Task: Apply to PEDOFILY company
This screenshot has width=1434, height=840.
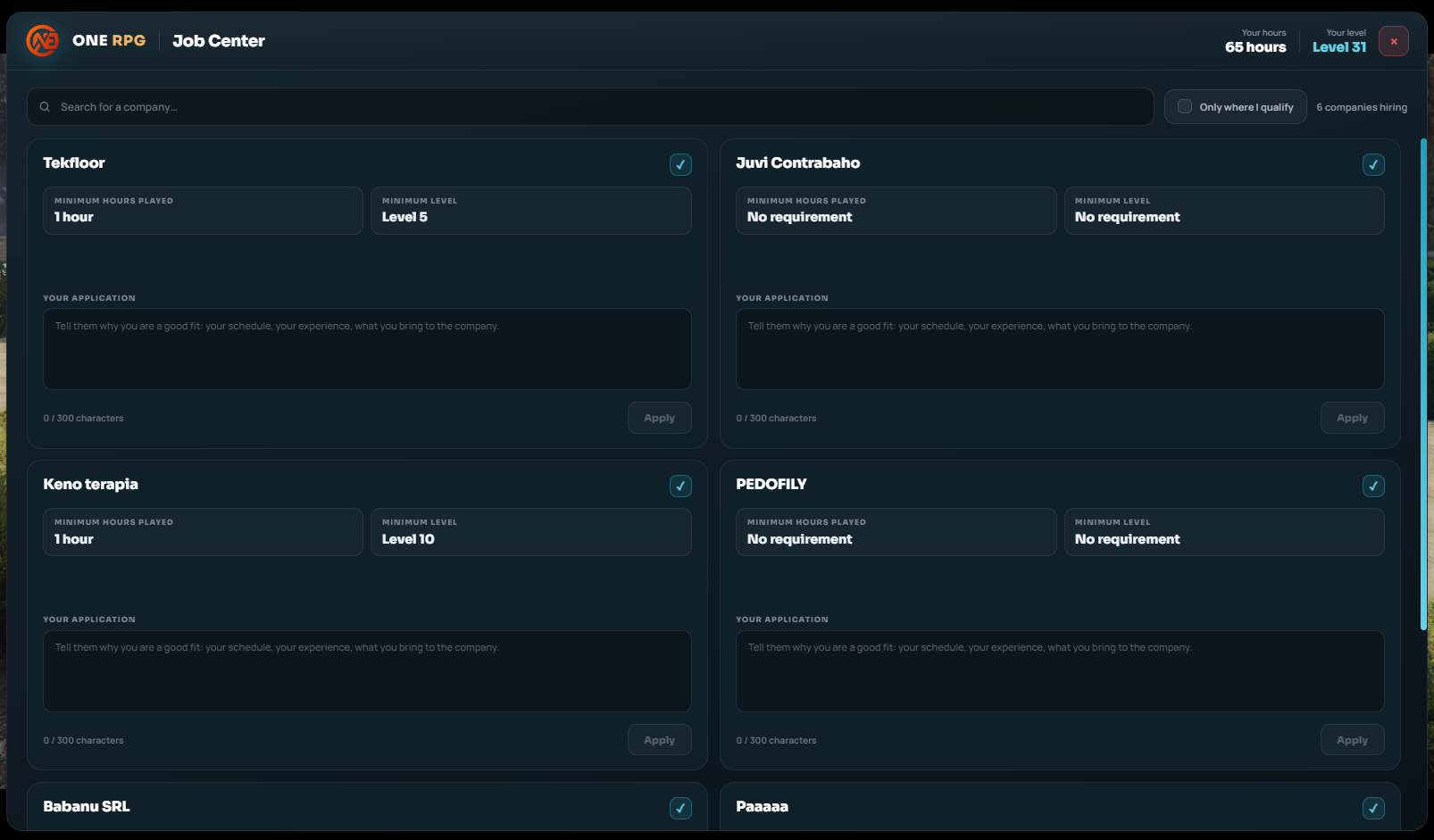Action: click(x=1352, y=740)
